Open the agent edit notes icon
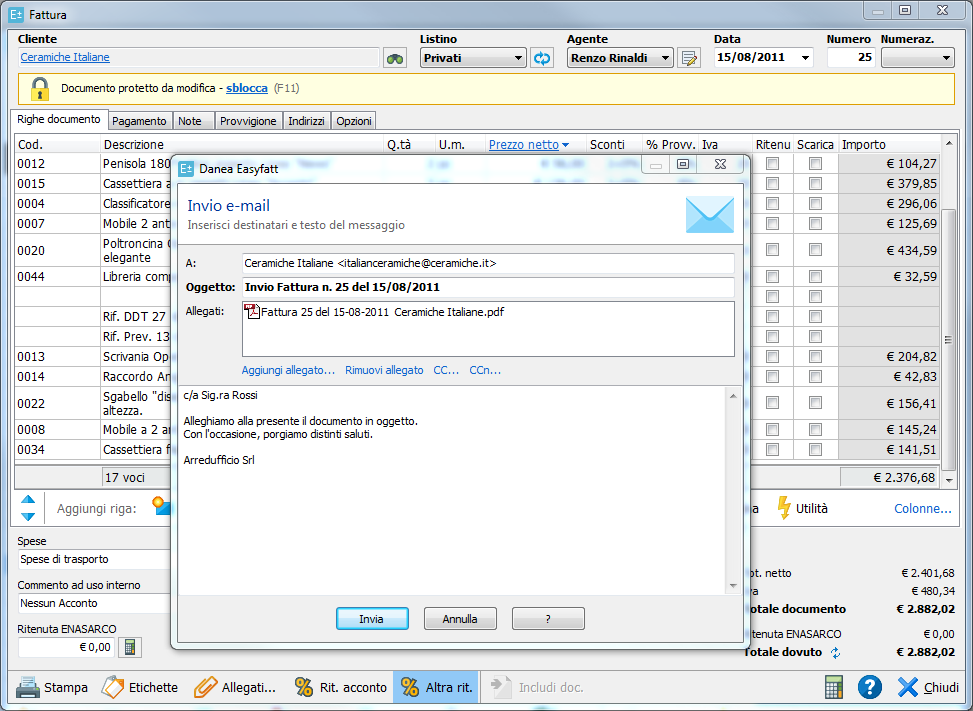Viewport: 973px width, 711px height. coord(689,58)
